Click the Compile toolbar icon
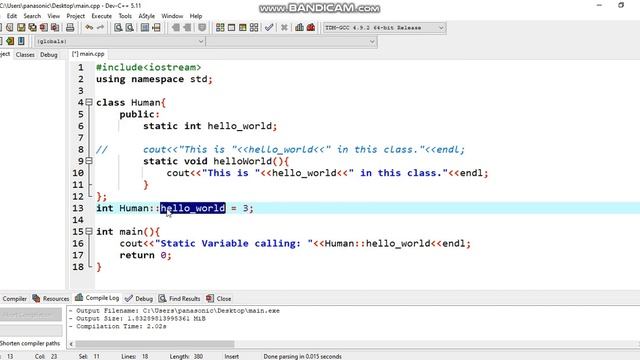The image size is (640, 360). pos(220,28)
